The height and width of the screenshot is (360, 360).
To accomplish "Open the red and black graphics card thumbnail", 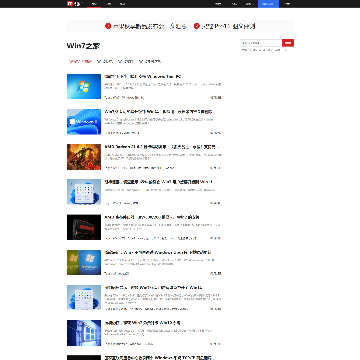I will tap(84, 227).
